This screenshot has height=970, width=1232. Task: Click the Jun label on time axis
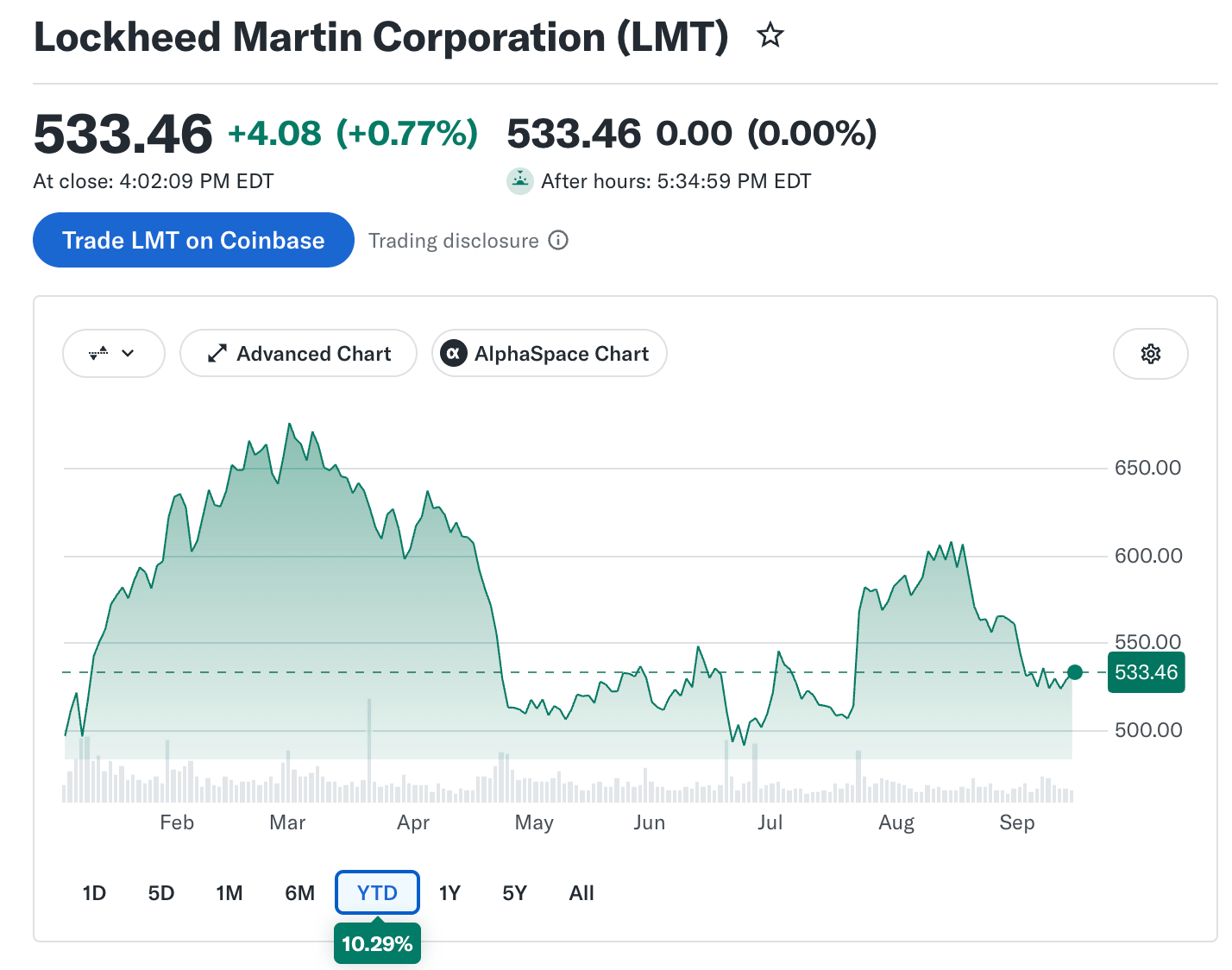point(649,822)
